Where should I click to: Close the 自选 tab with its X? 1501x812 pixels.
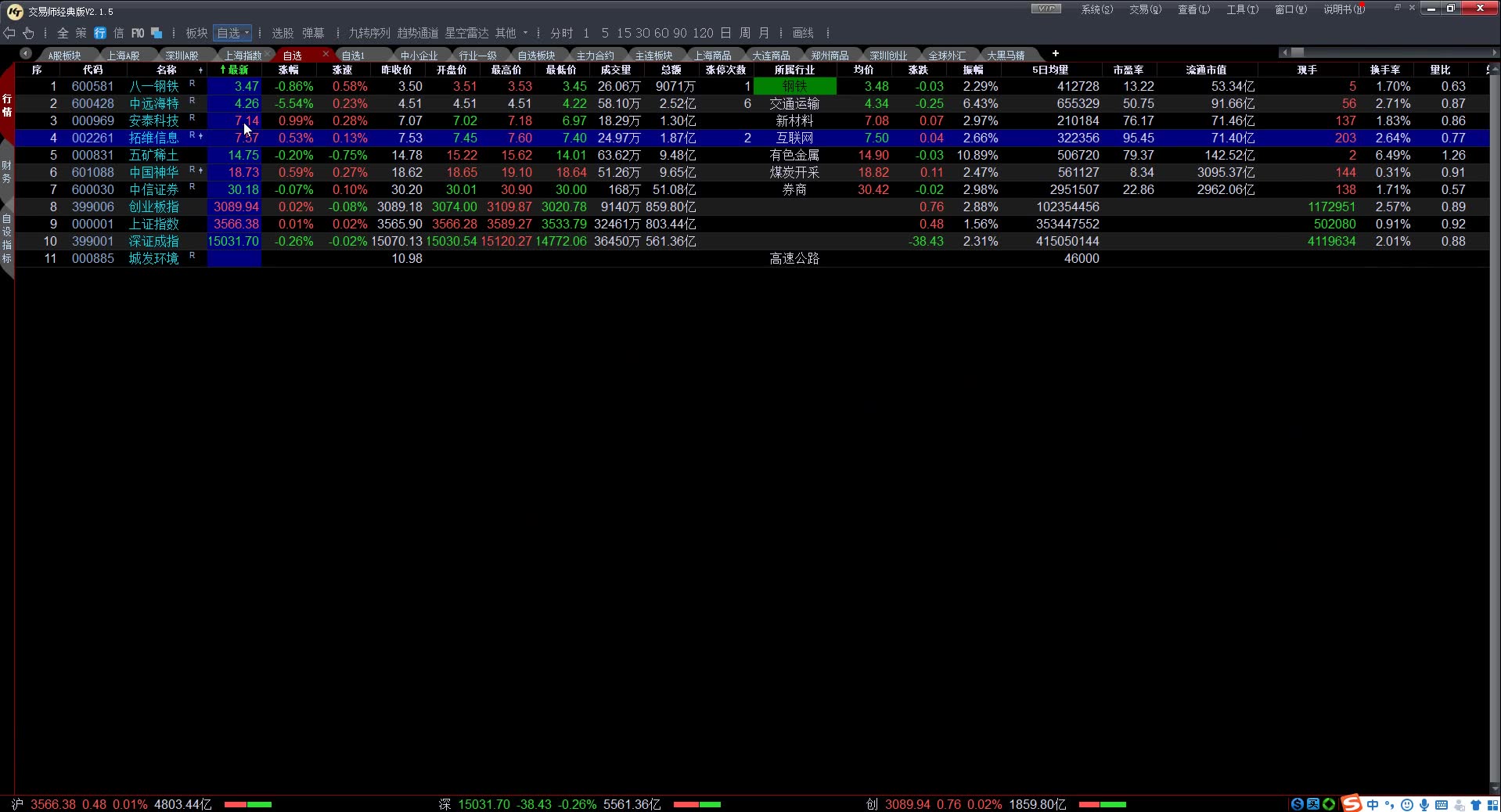point(326,54)
